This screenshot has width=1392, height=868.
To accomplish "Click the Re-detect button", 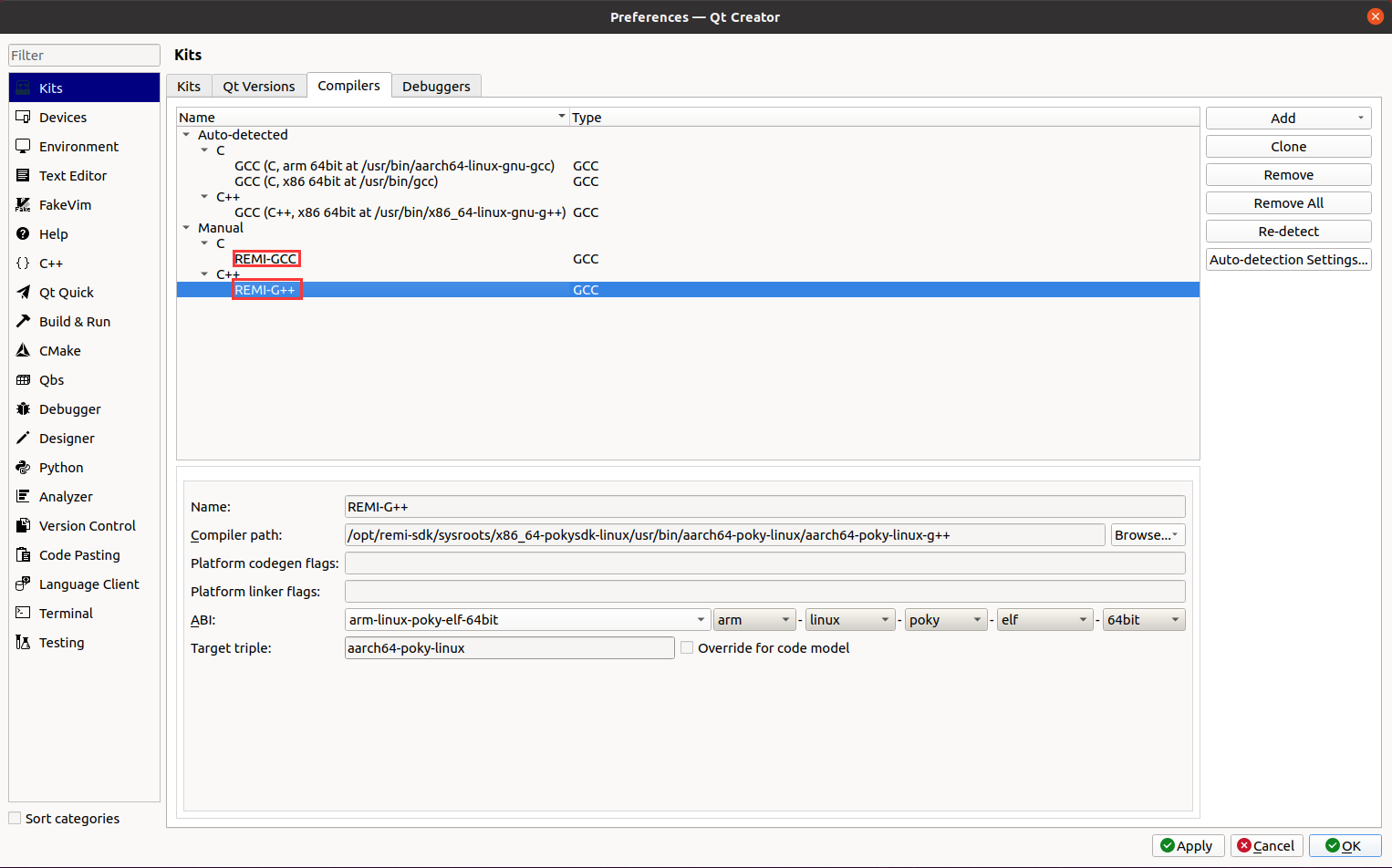I will pos(1289,232).
